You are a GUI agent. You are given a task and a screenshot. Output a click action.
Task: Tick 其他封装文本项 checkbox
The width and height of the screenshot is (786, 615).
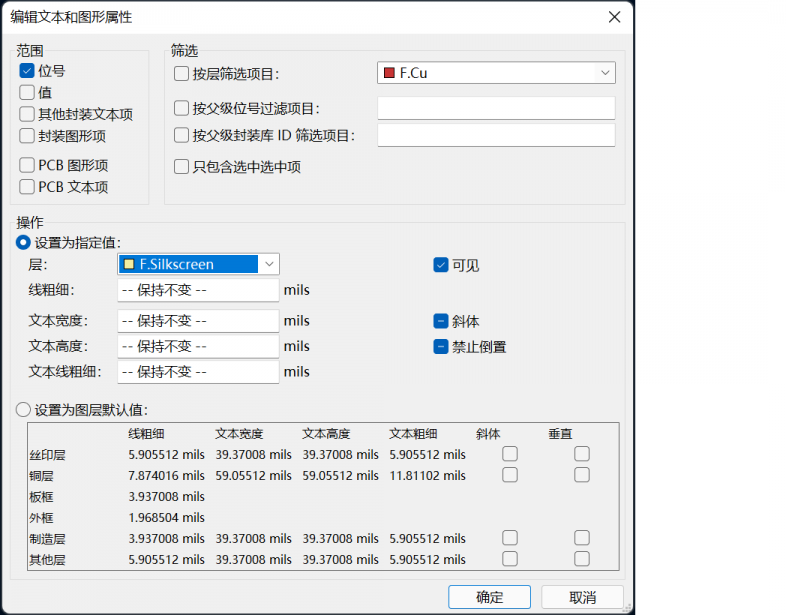27,114
